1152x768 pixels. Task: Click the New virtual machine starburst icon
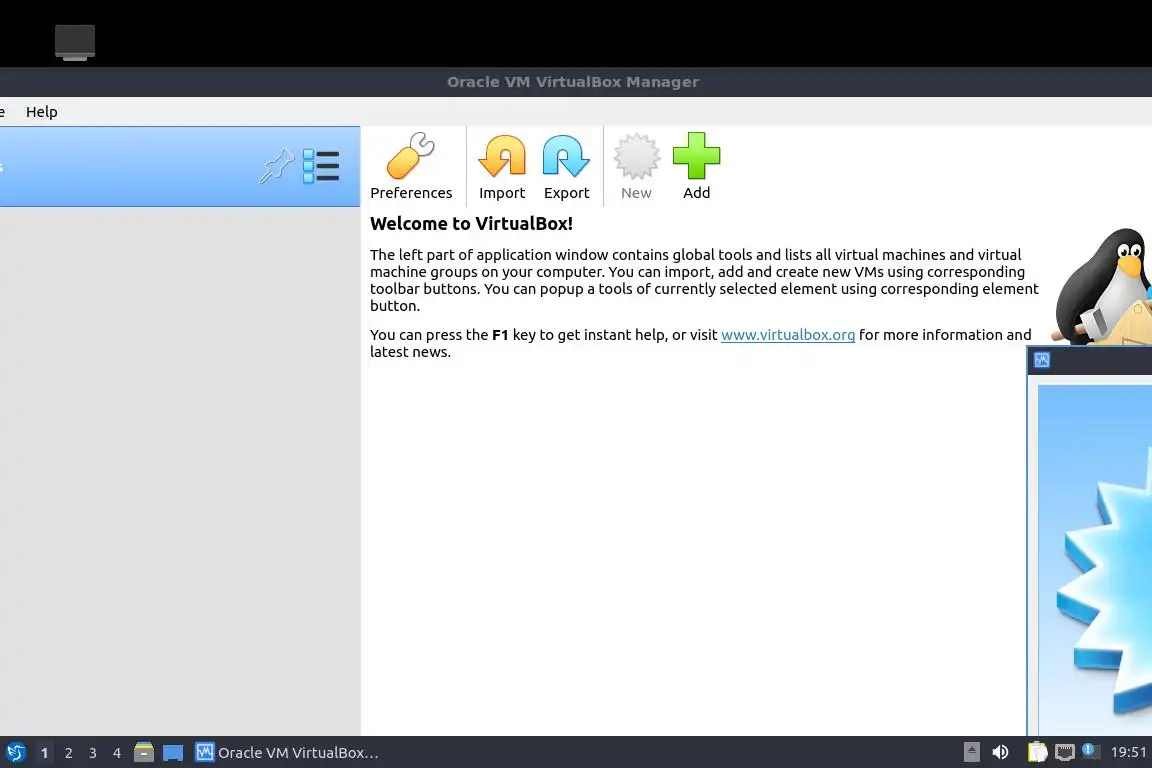636,166
